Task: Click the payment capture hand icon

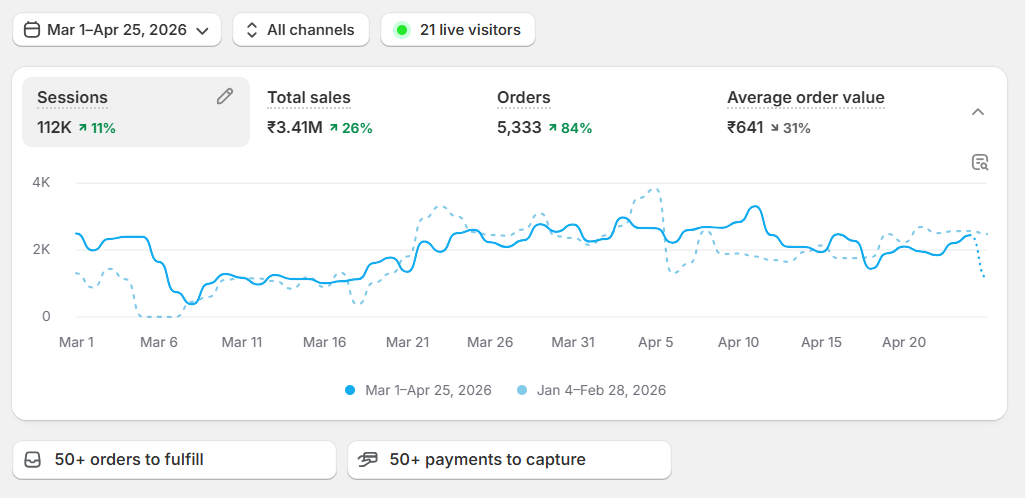Action: pyautogui.click(x=368, y=460)
